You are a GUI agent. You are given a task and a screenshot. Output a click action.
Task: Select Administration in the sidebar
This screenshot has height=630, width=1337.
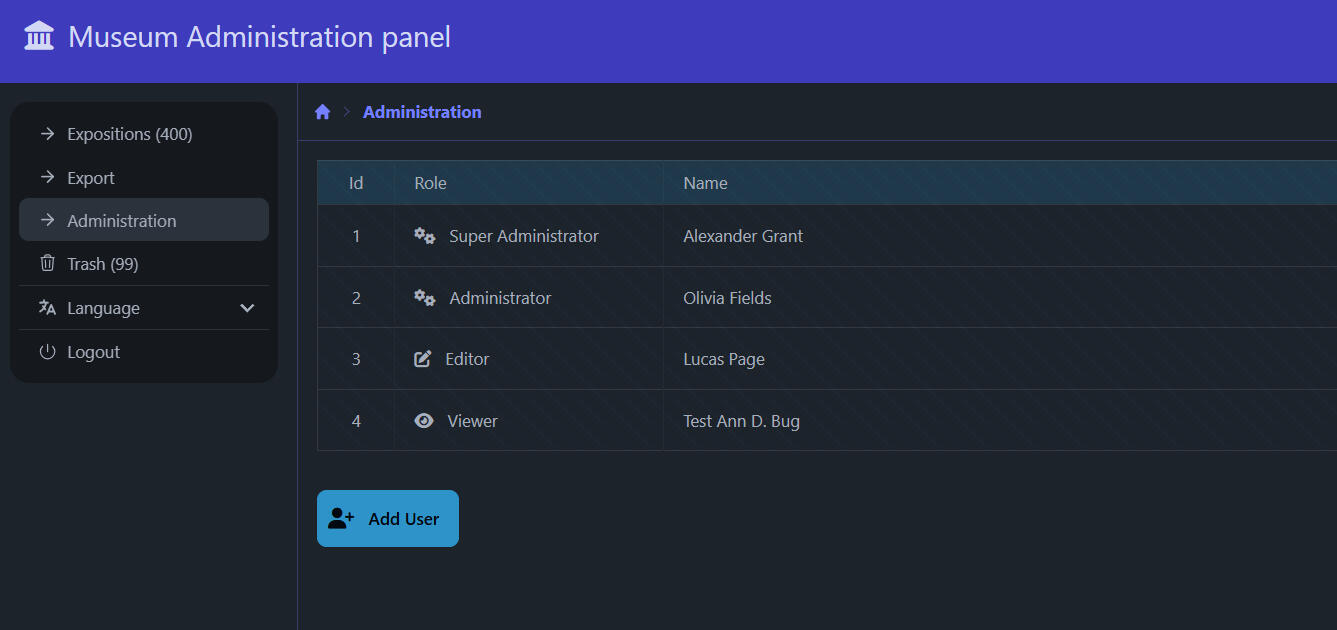click(x=122, y=221)
